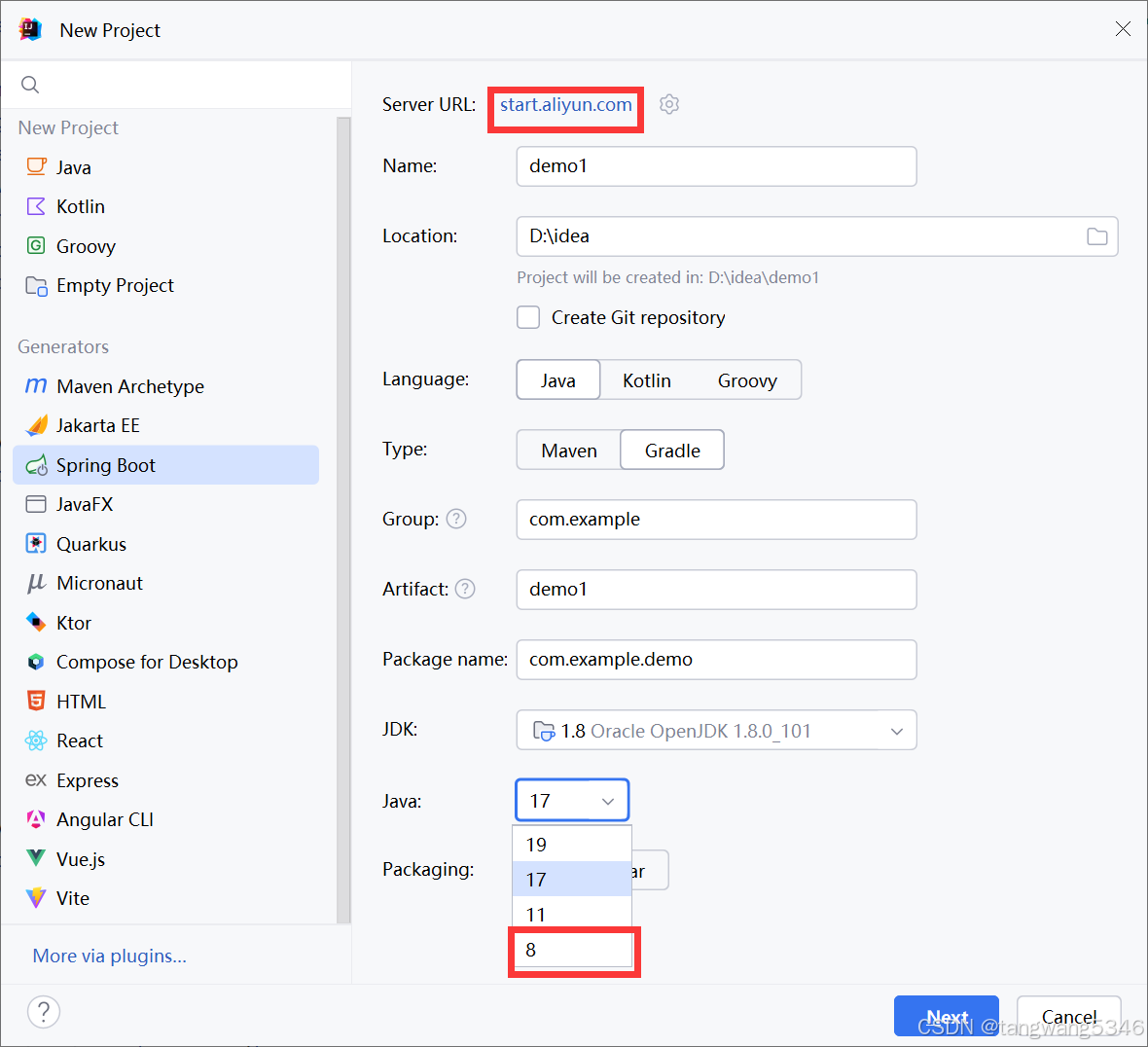The height and width of the screenshot is (1047, 1148).
Task: Click the Maven Archetype icon
Action: coord(36,386)
